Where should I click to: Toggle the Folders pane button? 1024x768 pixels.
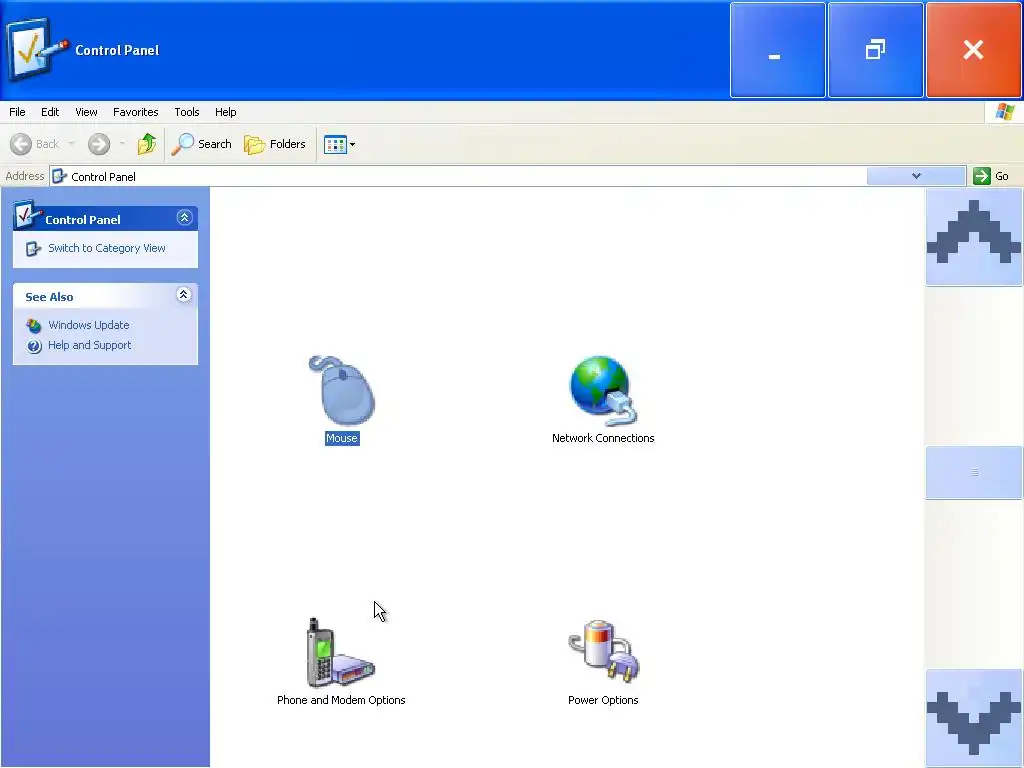pyautogui.click(x=275, y=144)
